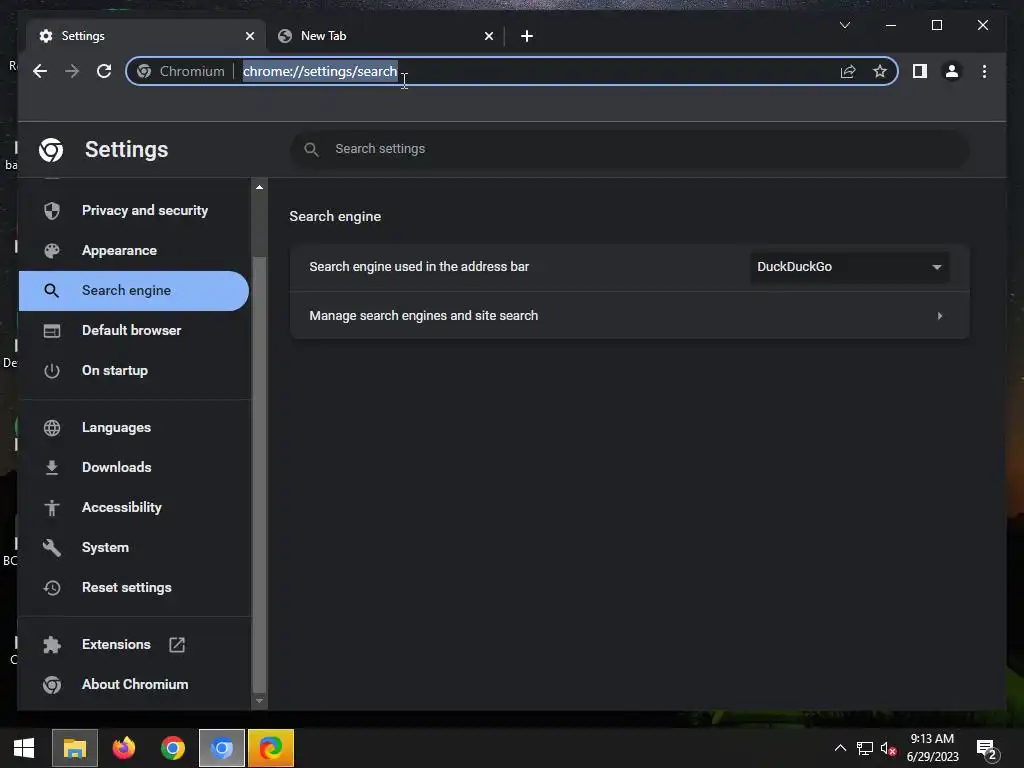
Task: Expand Manage search engines and site search
Action: (630, 315)
